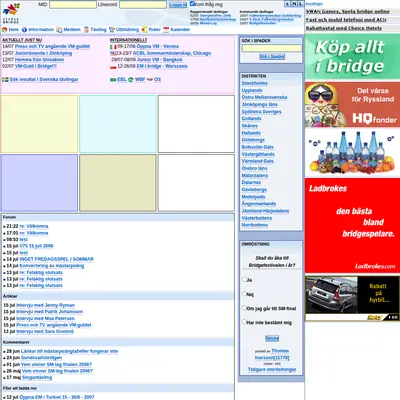The width and height of the screenshot is (400, 400).
Task: Click the US flag beside ACBL Sommarmästerskap
Action: 112,53
